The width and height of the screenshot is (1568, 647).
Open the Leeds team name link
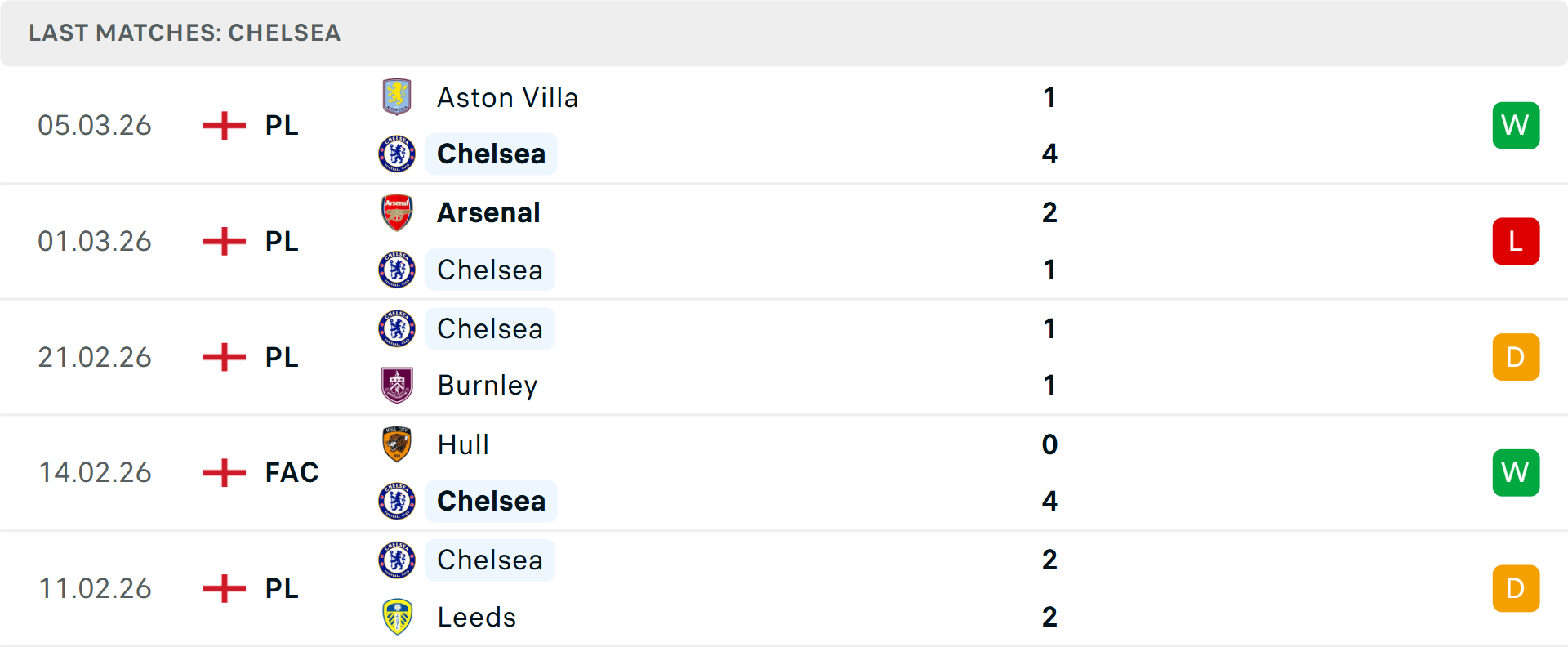coord(477,617)
